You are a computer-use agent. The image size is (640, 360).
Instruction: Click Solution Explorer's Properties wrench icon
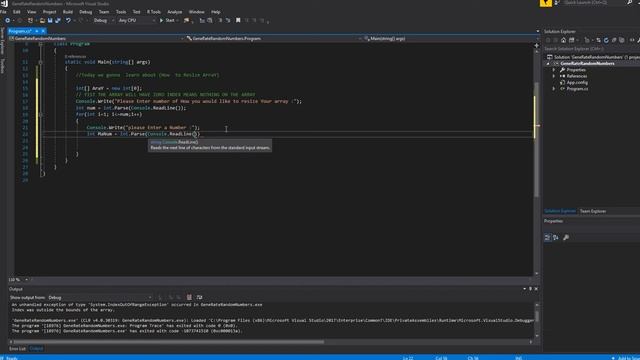point(639,40)
